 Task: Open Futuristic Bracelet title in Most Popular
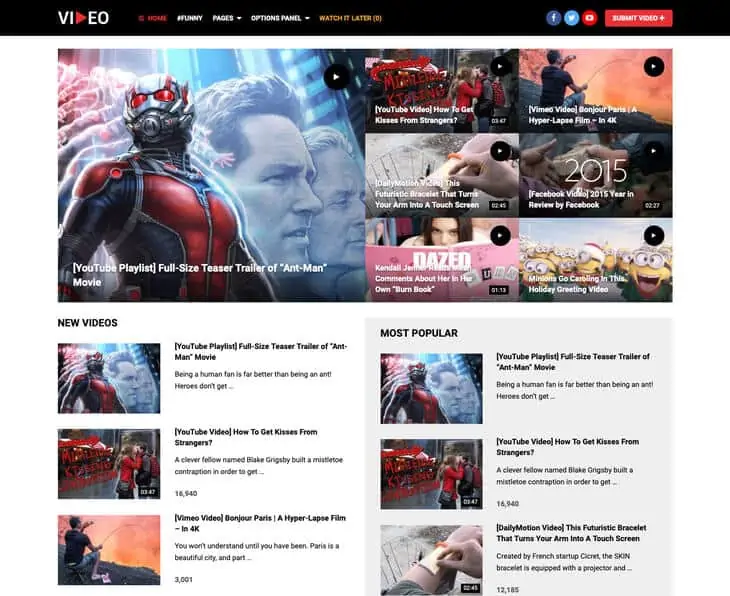click(571, 533)
